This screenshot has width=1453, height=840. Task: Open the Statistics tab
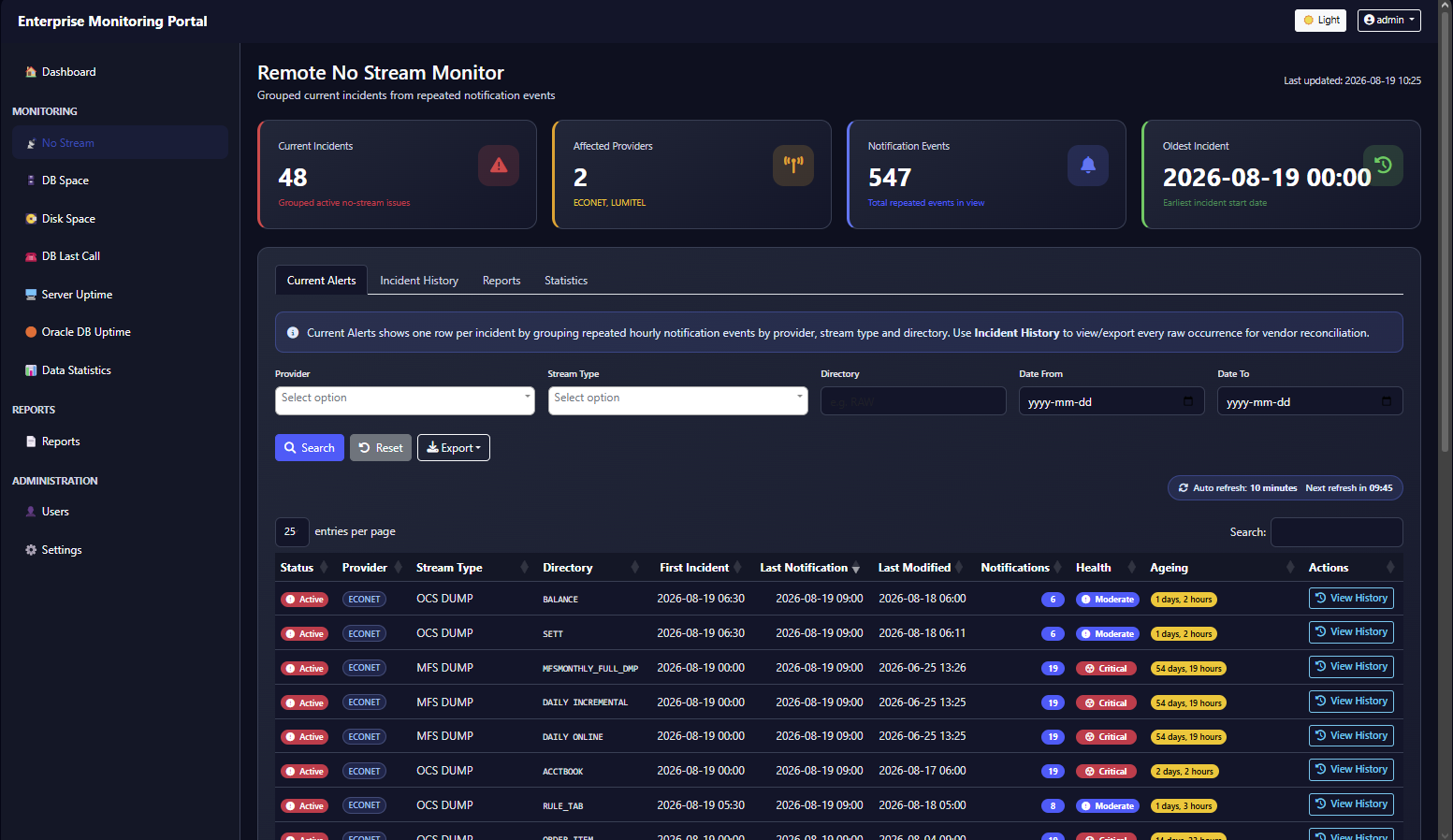click(566, 281)
